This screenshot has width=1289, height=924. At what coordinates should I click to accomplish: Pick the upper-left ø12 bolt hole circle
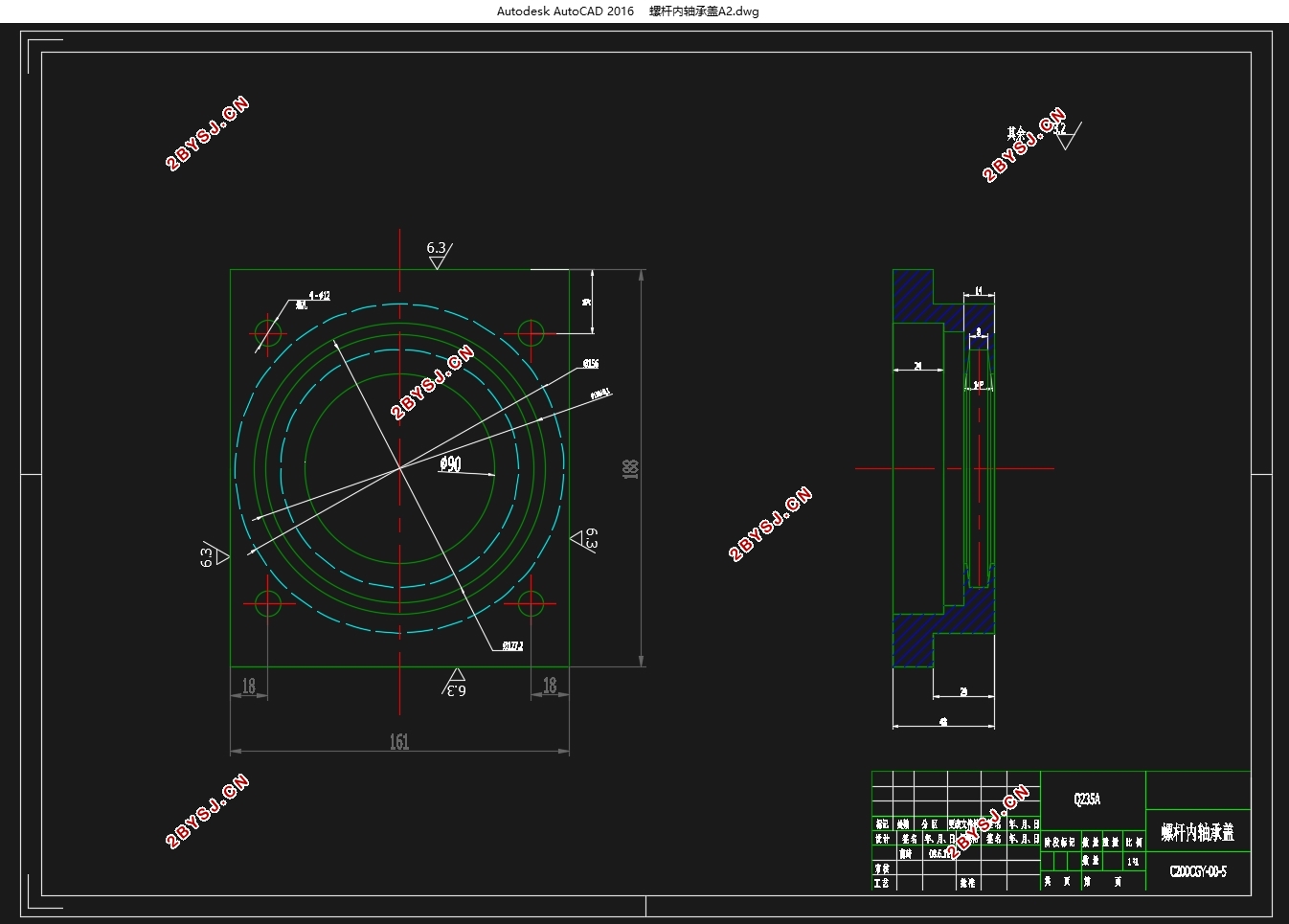[x=268, y=334]
